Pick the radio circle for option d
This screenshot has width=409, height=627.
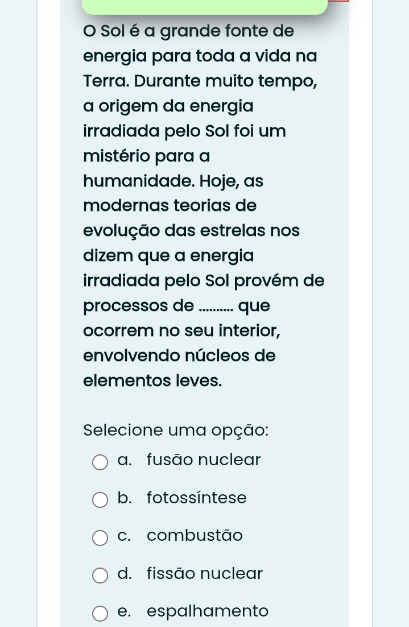tap(100, 575)
